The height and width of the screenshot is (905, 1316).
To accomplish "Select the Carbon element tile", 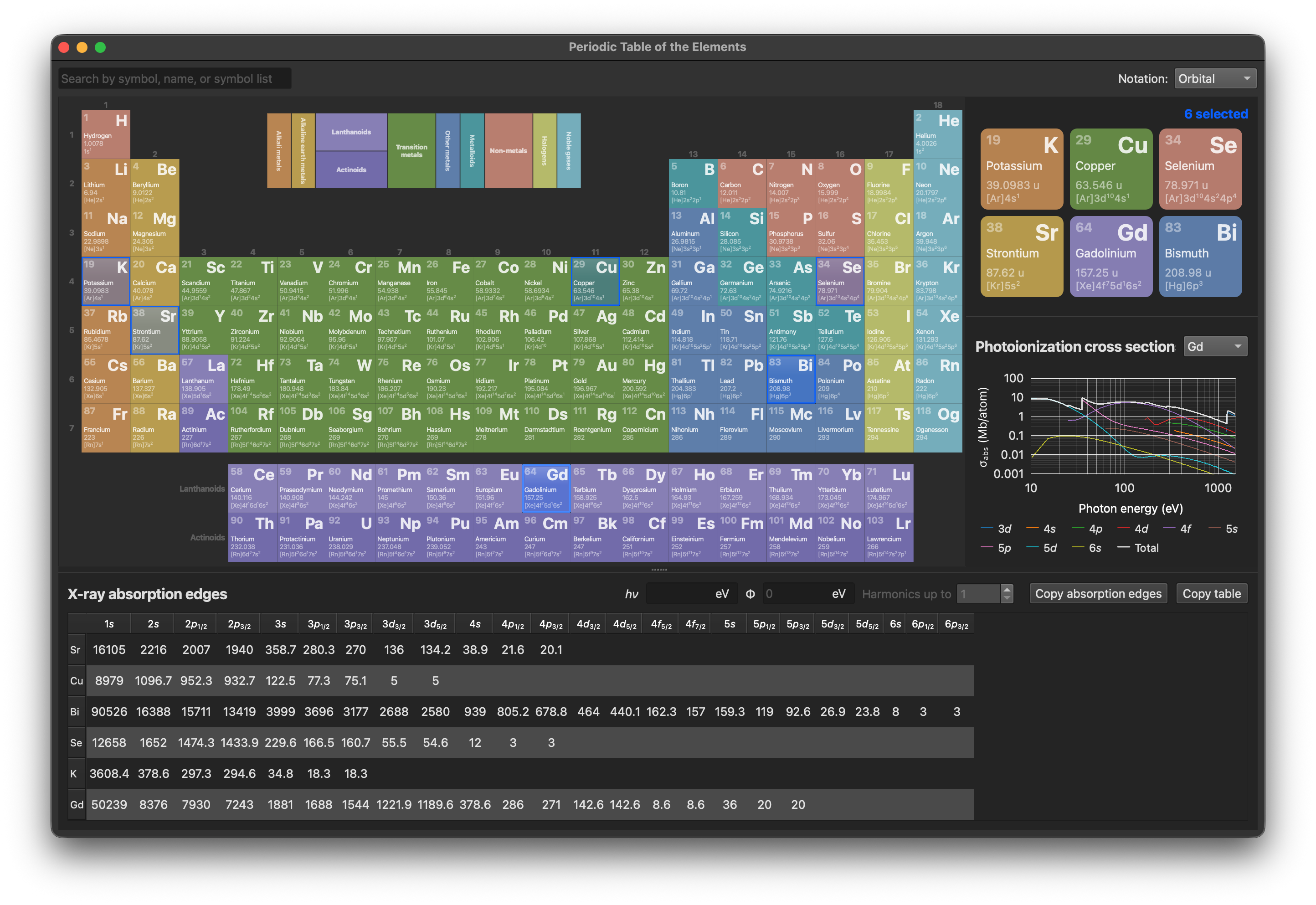I will tap(742, 183).
